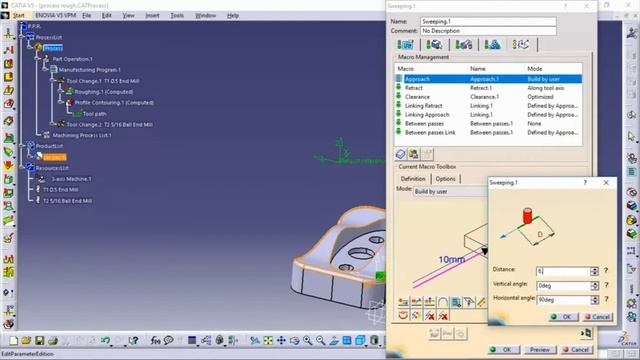Click the Save disk icon in bottom toolbar
Screen dimensions: 640x360
(x=40, y=340)
